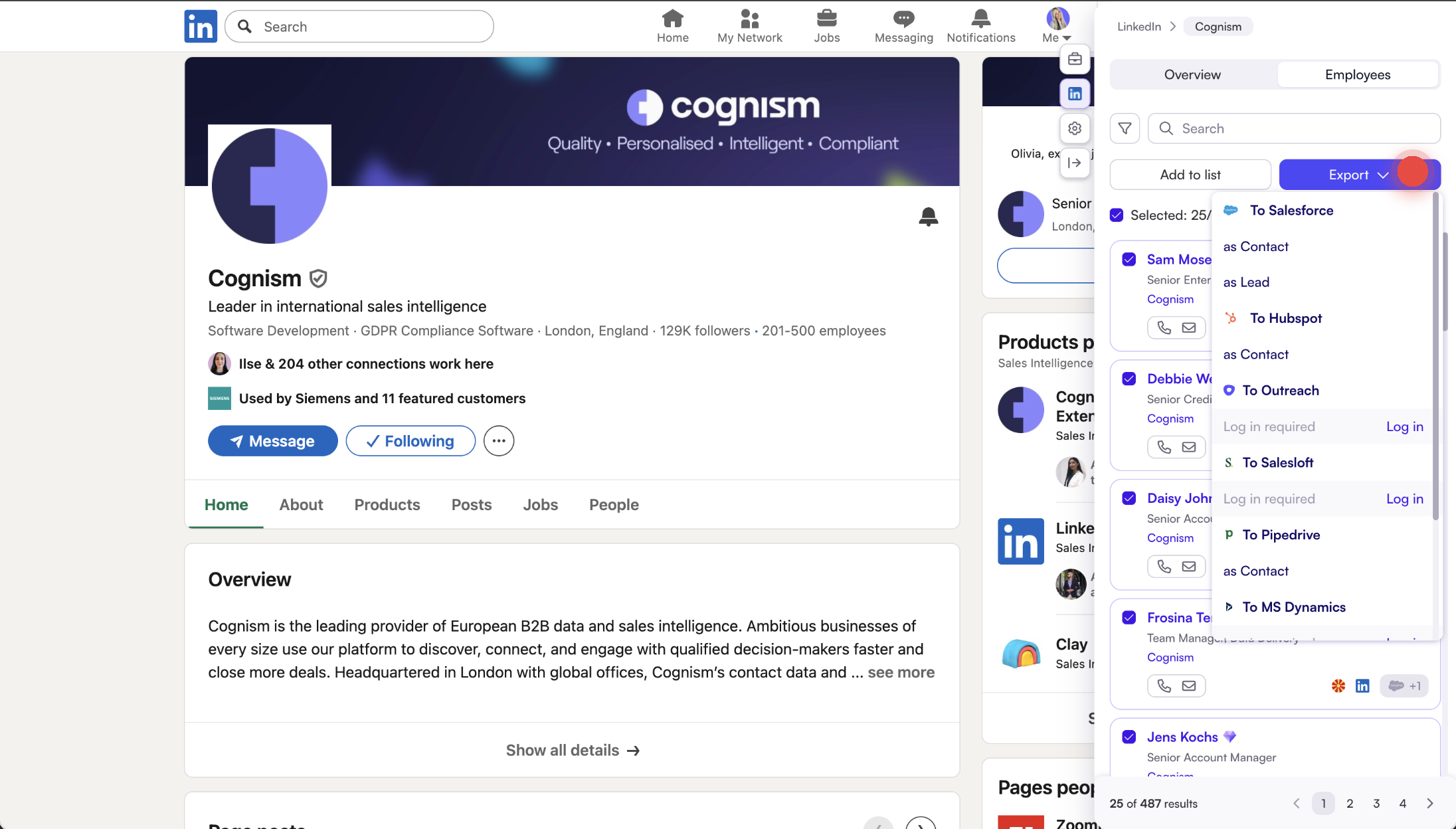Switch to the Overview tab
This screenshot has width=1456, height=829.
point(1192,74)
